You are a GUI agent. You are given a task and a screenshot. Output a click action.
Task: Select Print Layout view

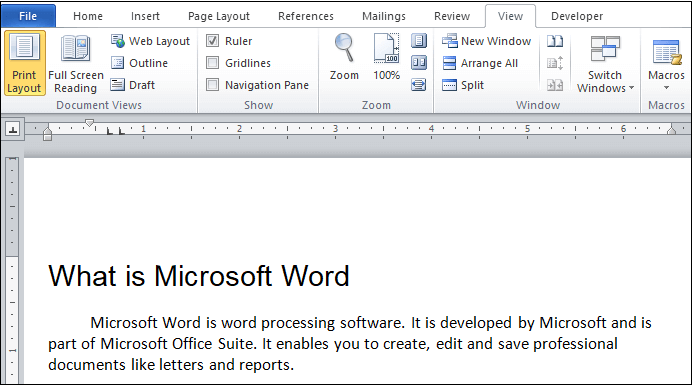[x=25, y=63]
